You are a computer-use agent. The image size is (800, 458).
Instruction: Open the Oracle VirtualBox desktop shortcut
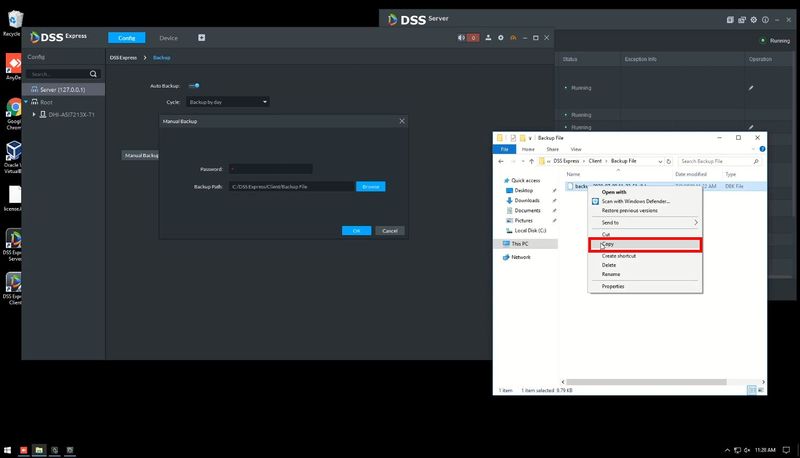[13, 157]
